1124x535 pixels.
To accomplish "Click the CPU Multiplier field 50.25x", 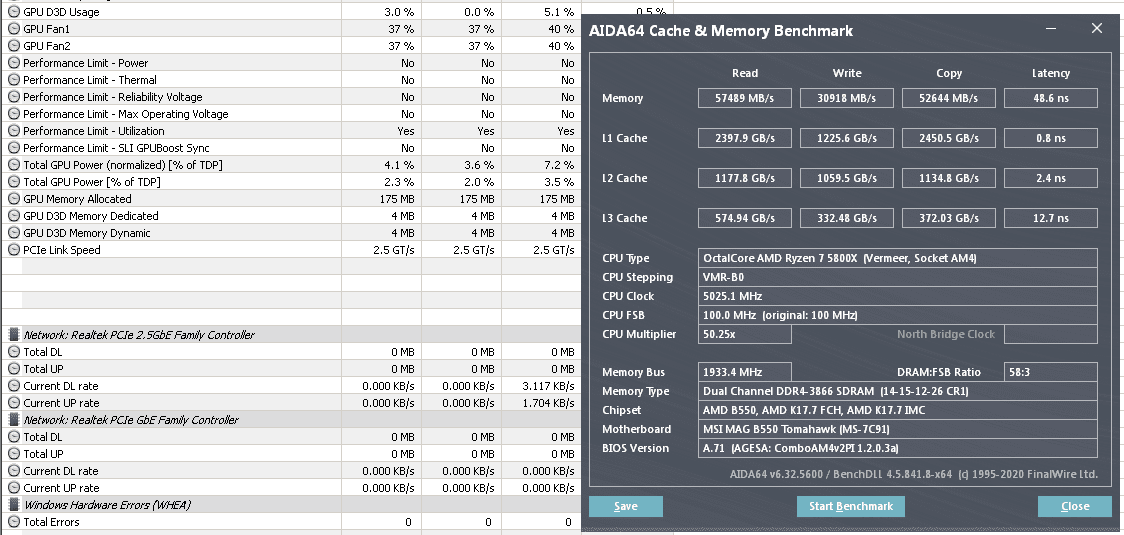I will click(x=745, y=334).
